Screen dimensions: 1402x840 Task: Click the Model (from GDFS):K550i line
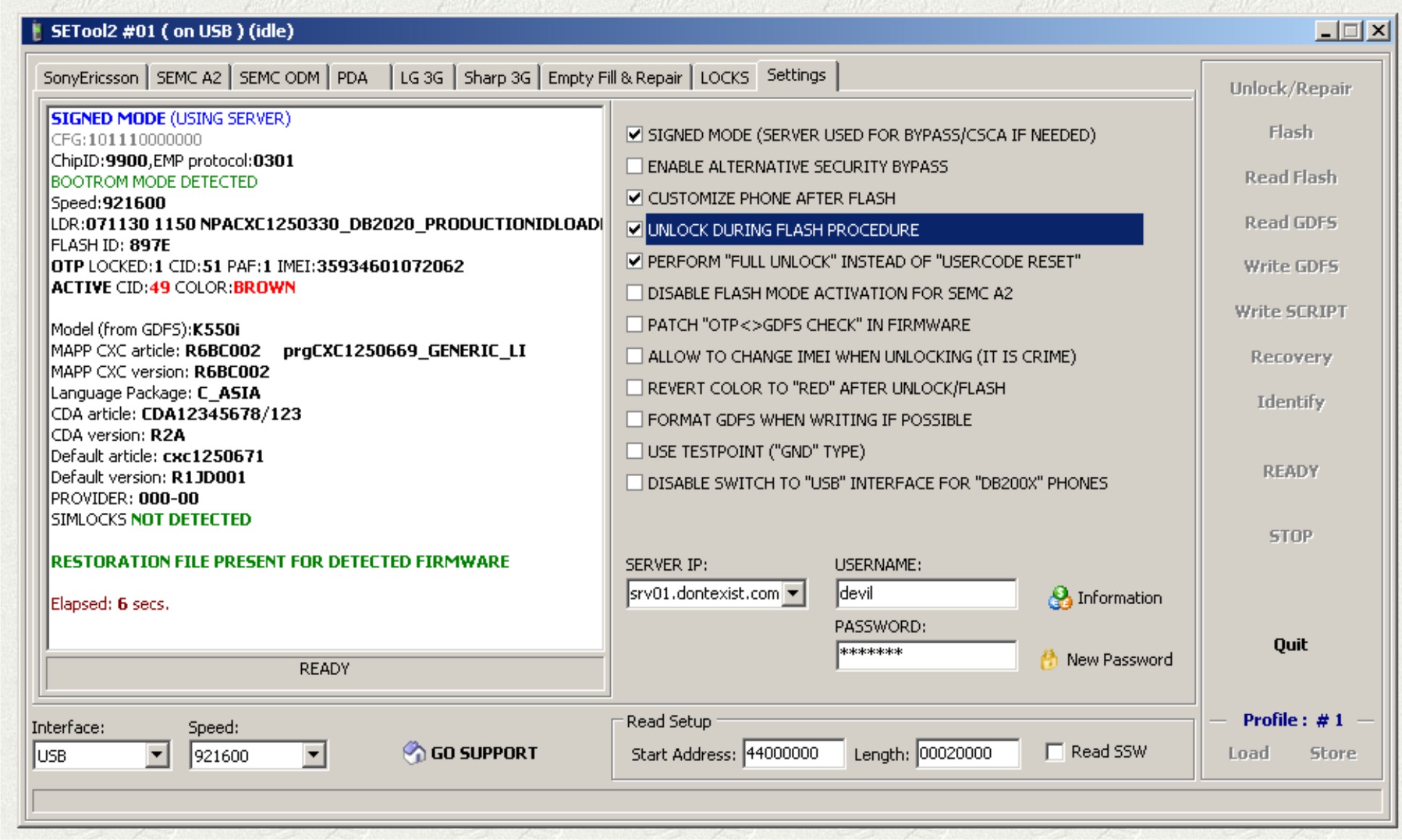(x=145, y=329)
